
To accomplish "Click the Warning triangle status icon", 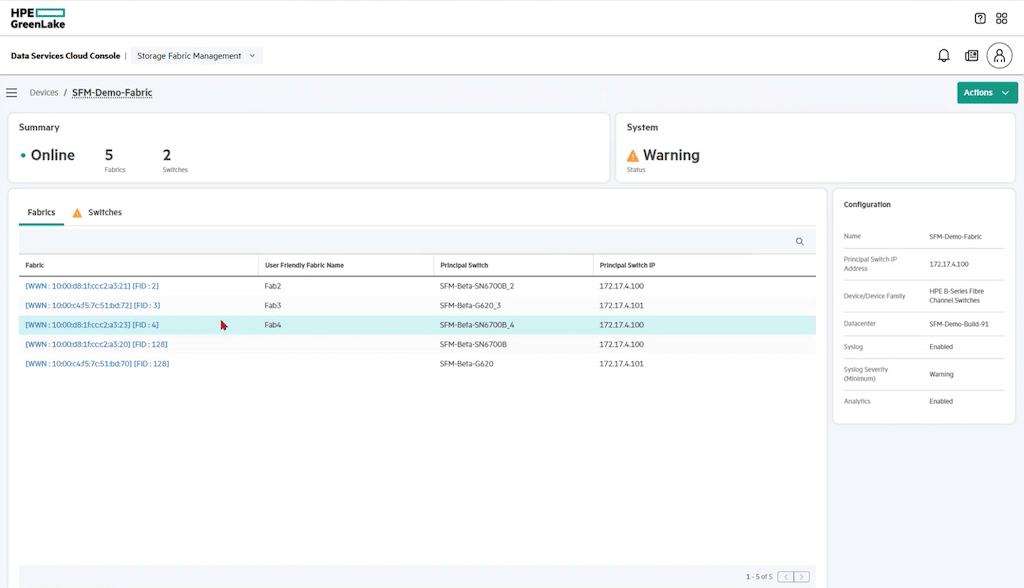I will coord(633,155).
